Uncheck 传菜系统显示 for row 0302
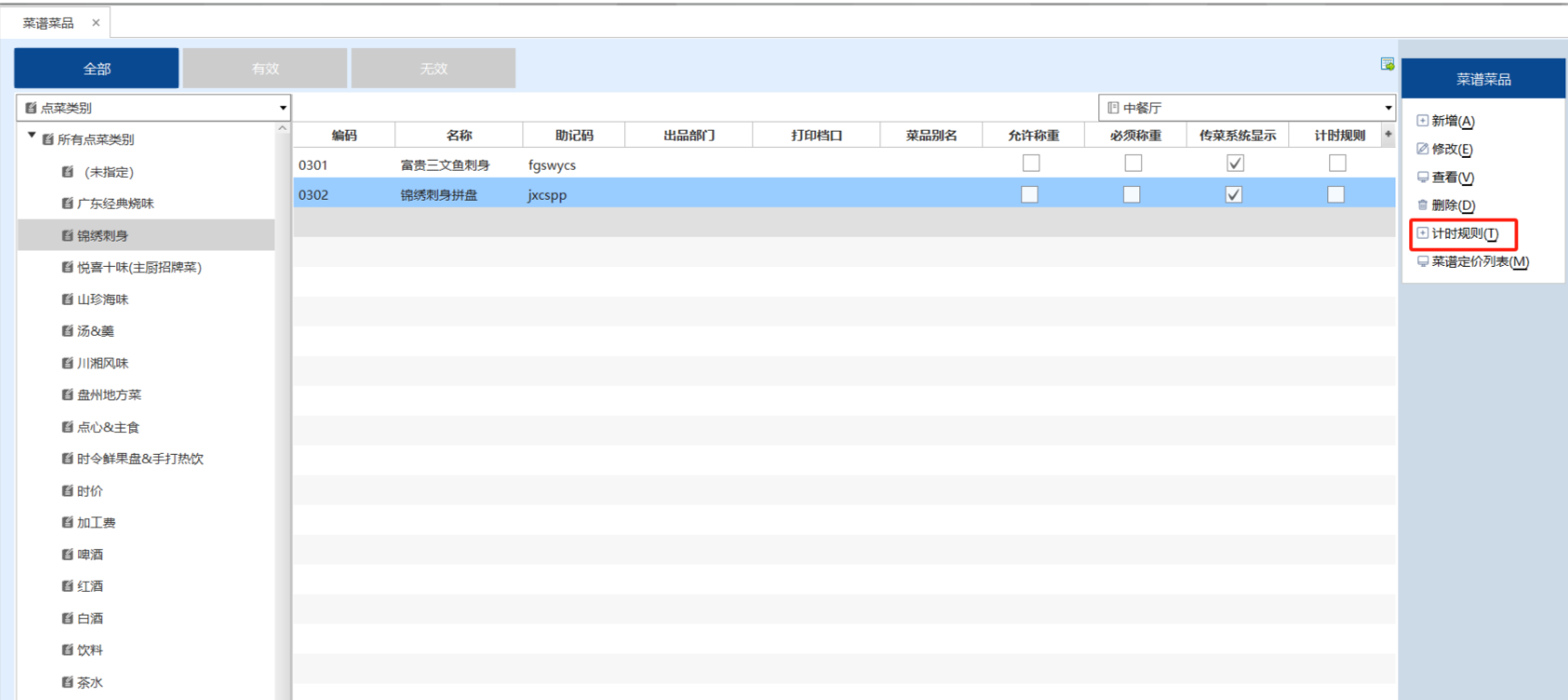Viewport: 1568px width, 700px height. [x=1234, y=194]
